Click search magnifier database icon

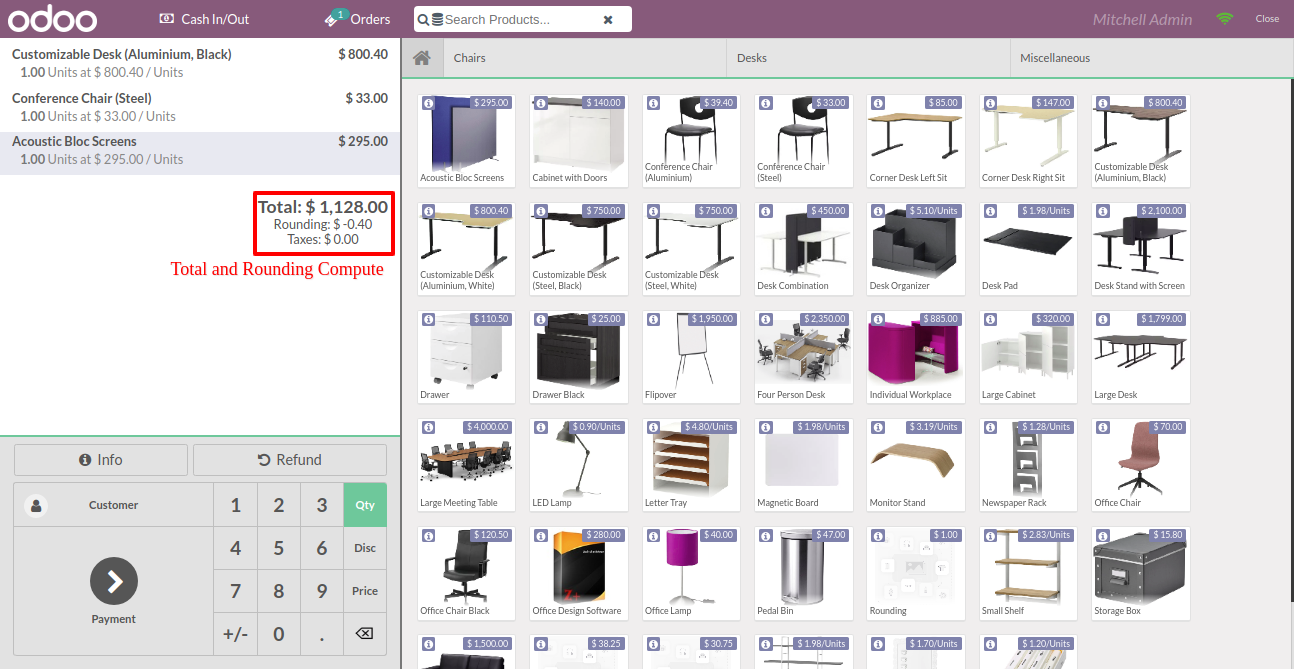[x=431, y=20]
